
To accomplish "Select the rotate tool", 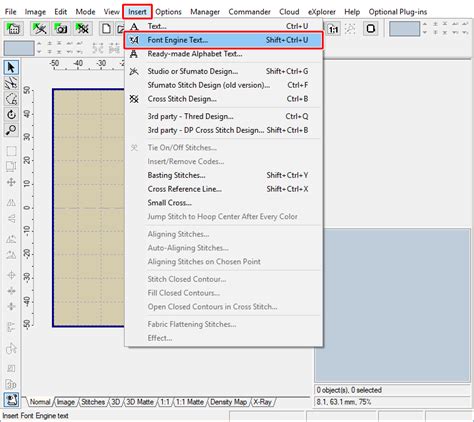I will pyautogui.click(x=11, y=114).
